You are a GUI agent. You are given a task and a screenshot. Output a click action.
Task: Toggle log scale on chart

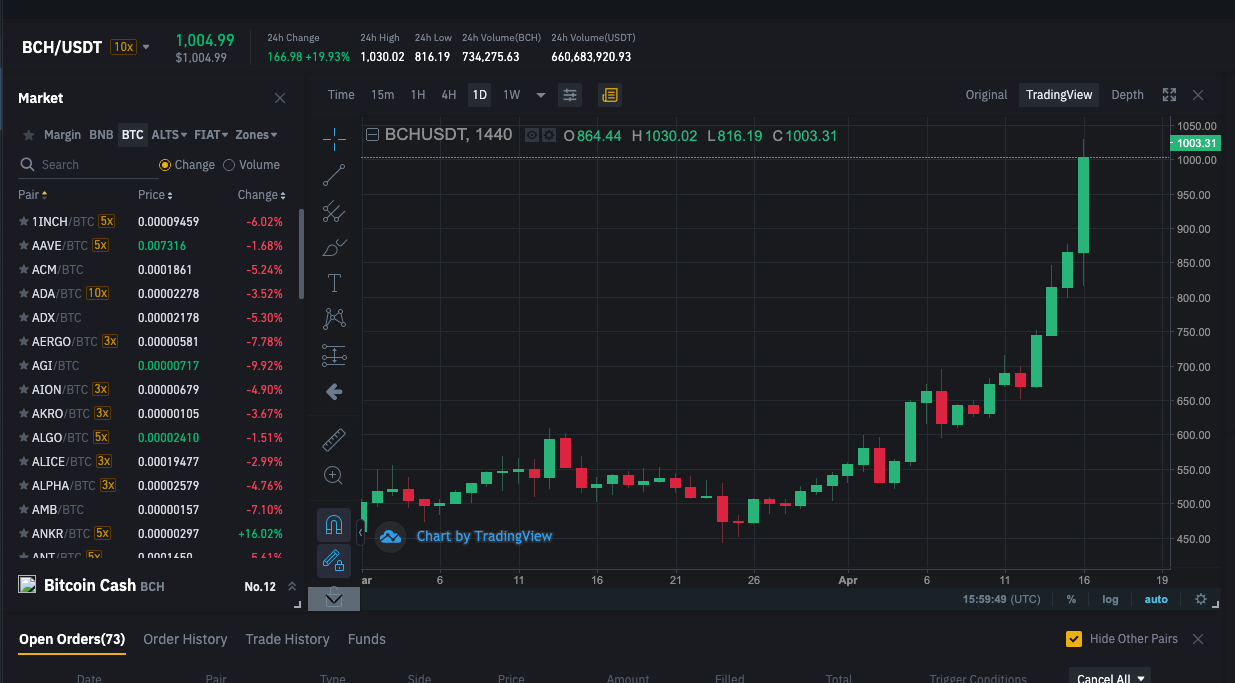[x=1110, y=599]
